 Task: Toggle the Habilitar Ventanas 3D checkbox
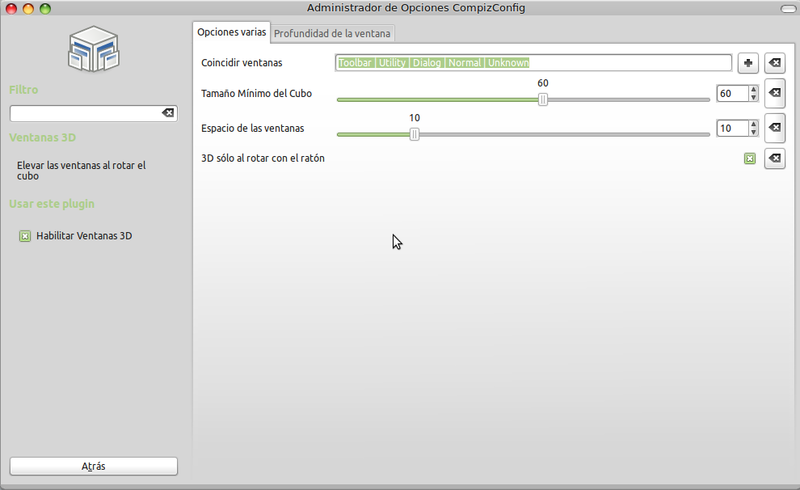25,237
